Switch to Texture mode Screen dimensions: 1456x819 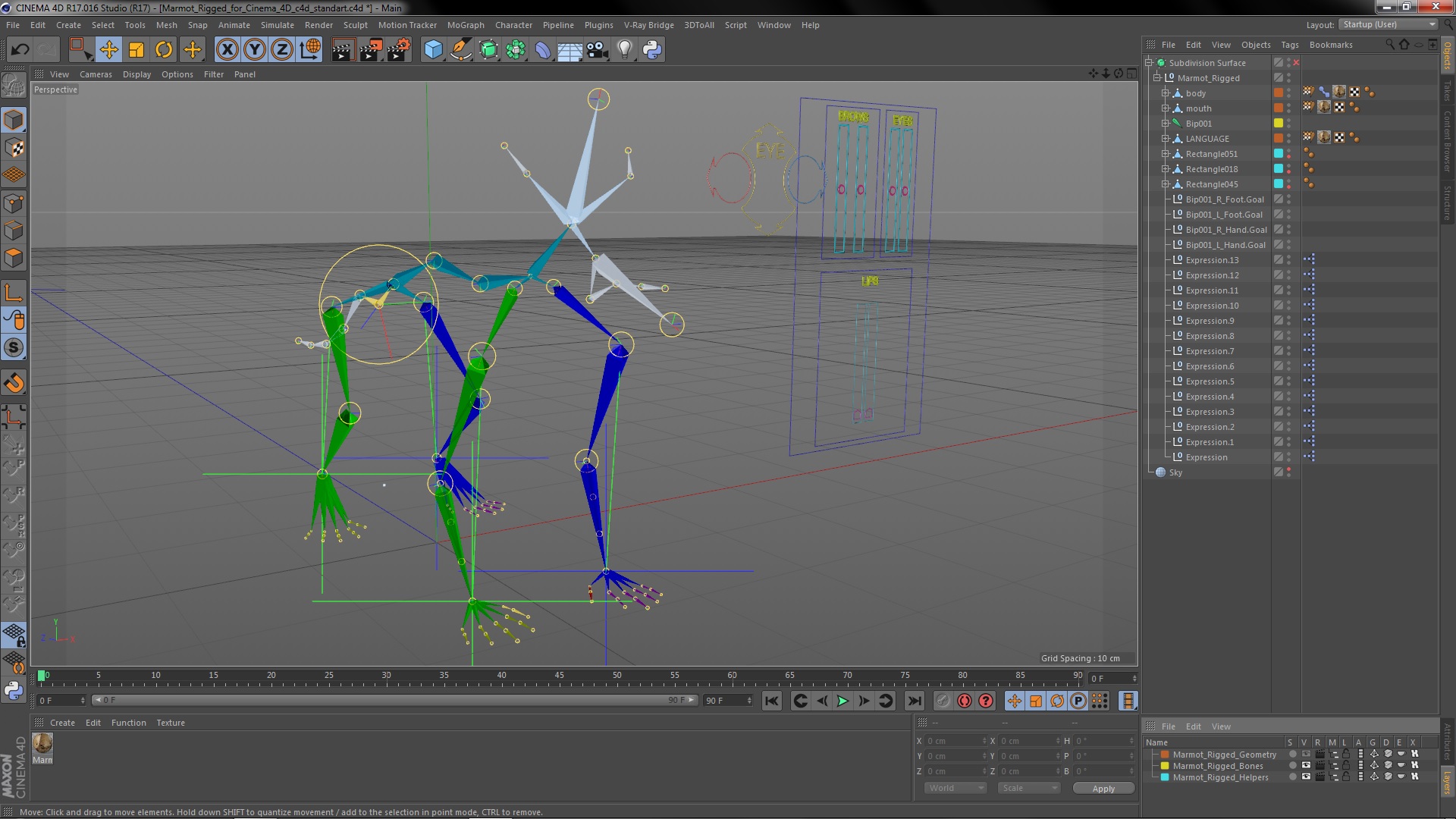pos(14,148)
